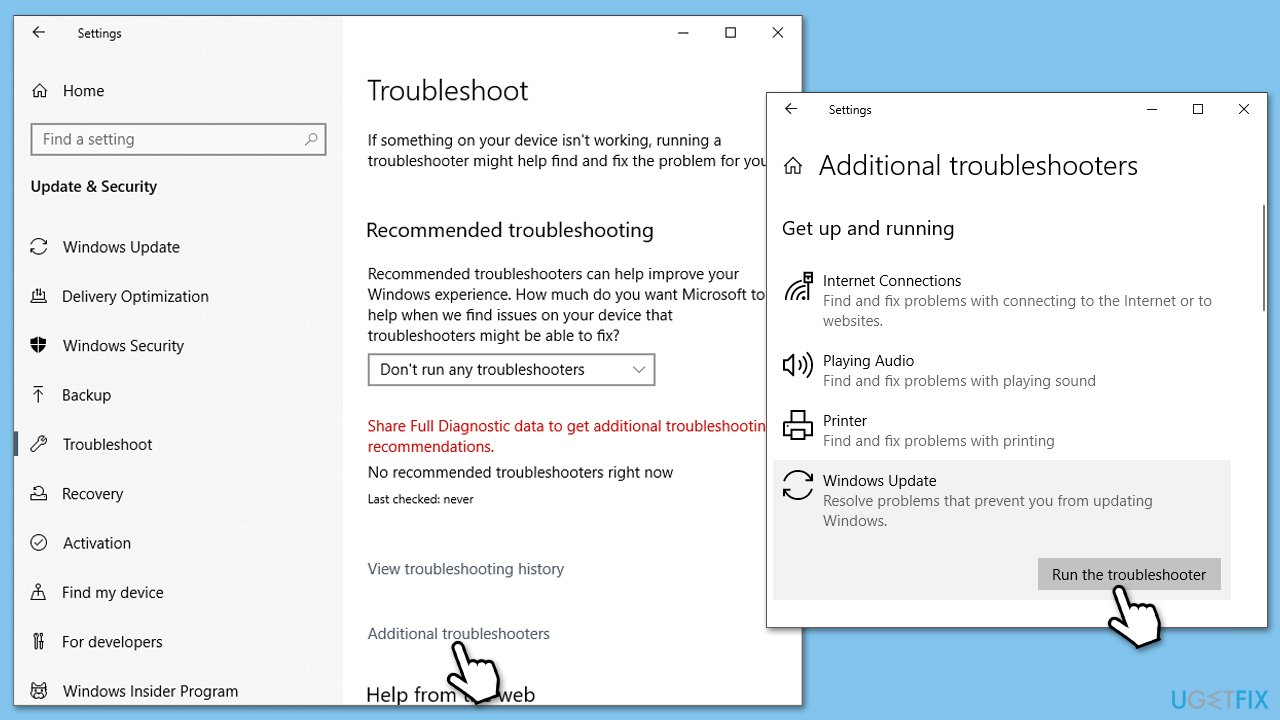This screenshot has width=1280, height=720.
Task: Click the Printer troubleshooter icon
Action: (798, 425)
